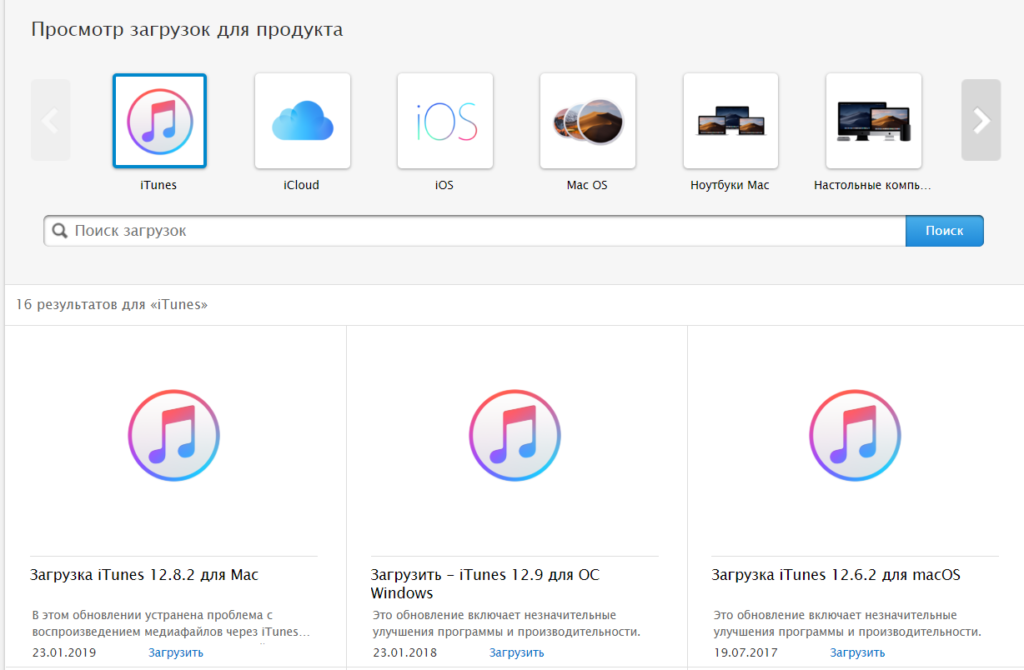Click the blue Поиск button

[x=944, y=231]
